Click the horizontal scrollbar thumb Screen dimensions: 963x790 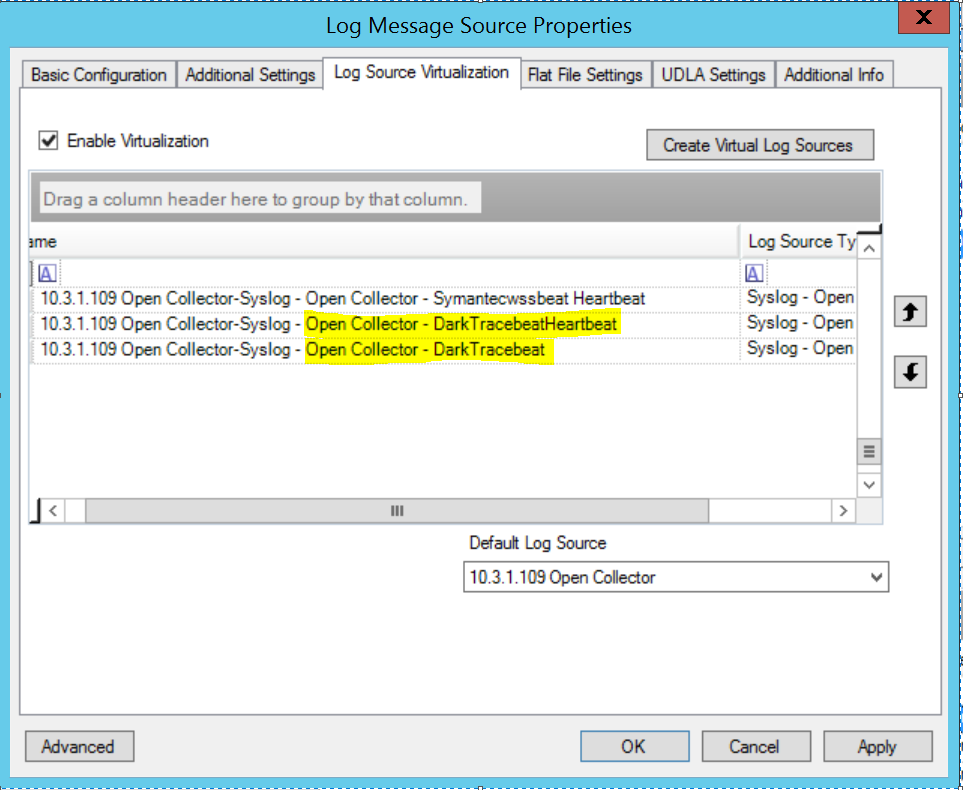coord(396,511)
